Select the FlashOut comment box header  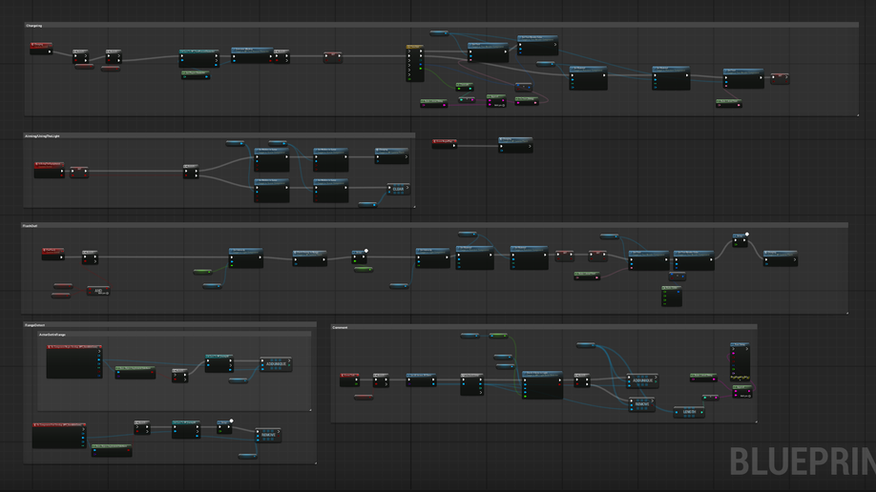435,226
